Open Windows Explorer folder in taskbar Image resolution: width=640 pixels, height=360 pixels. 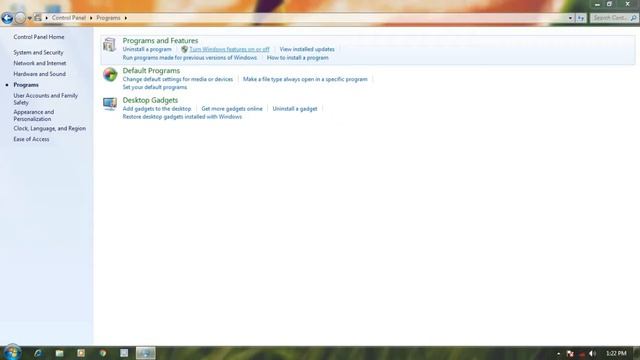point(60,353)
